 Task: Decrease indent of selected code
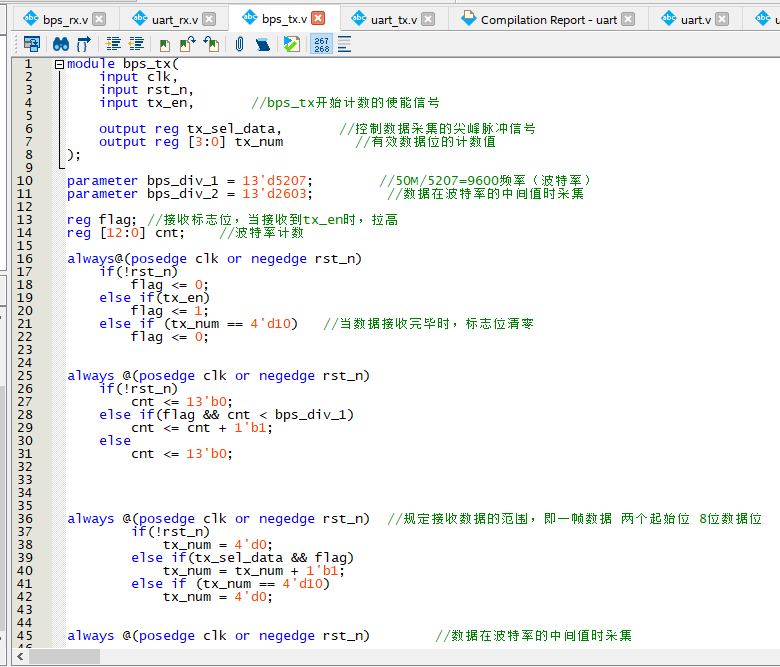(x=136, y=44)
